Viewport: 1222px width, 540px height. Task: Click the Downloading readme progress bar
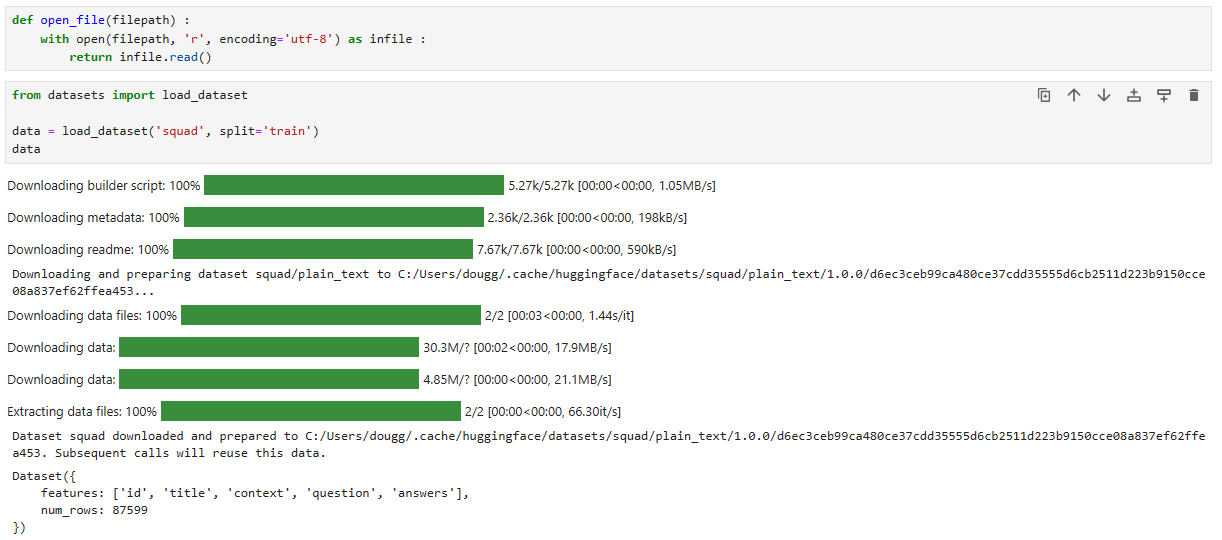coord(322,249)
